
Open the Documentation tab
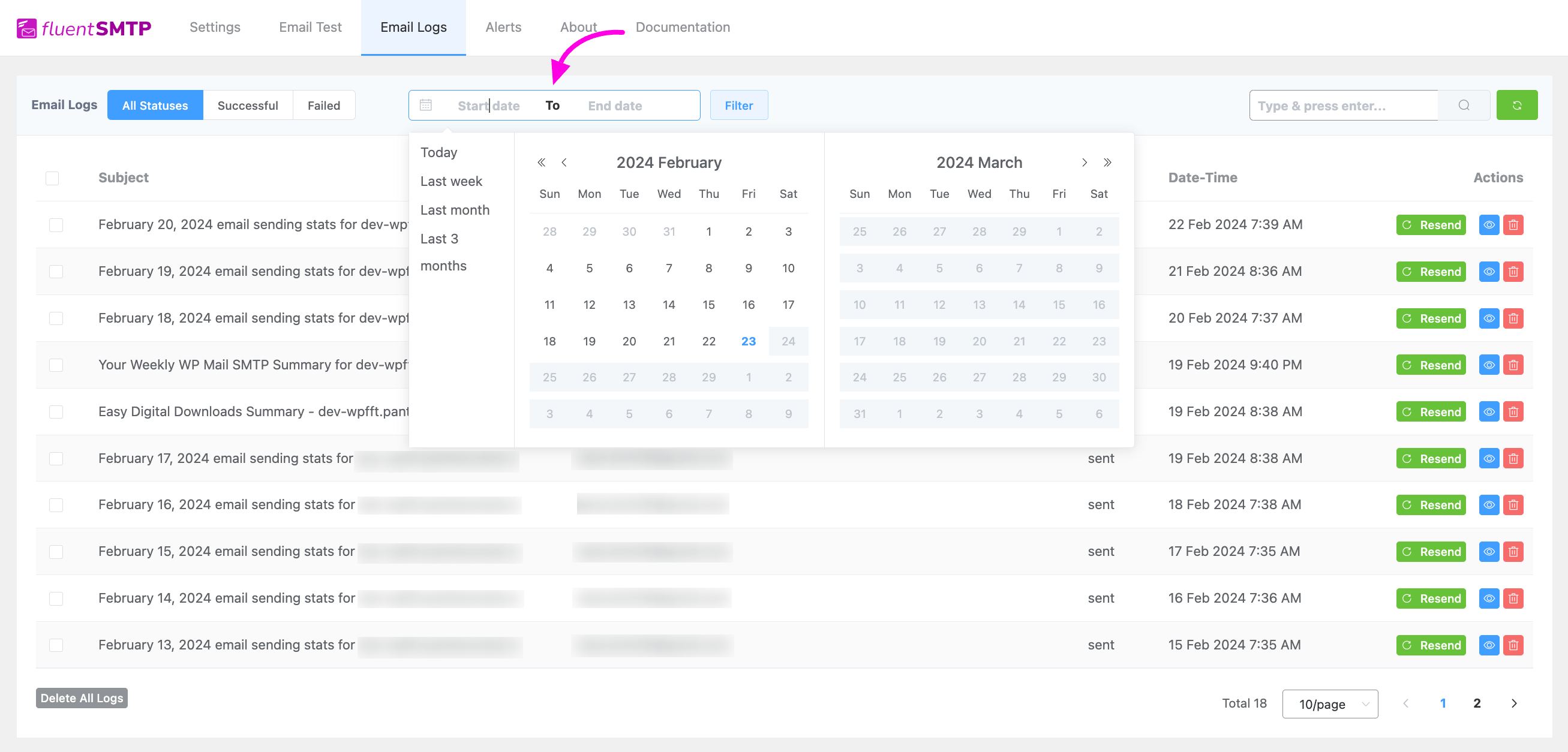[683, 28]
